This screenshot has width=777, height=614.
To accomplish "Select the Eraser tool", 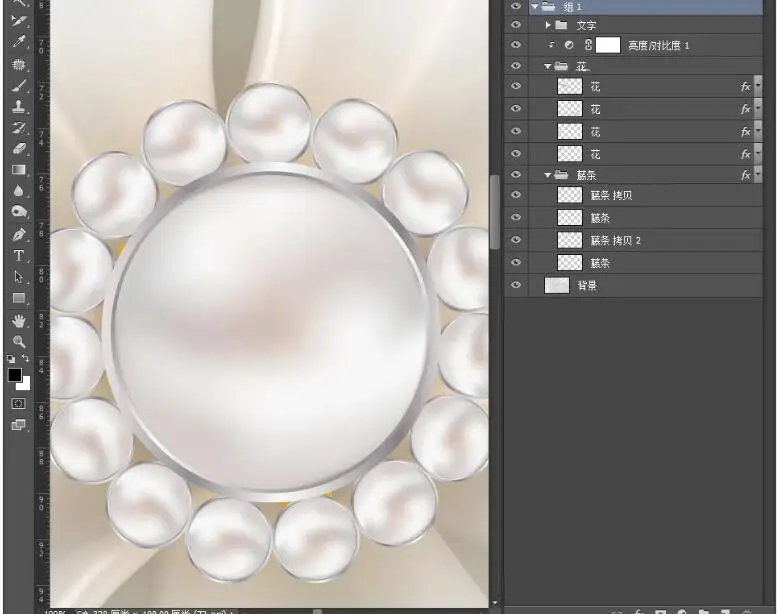I will click(x=19, y=148).
